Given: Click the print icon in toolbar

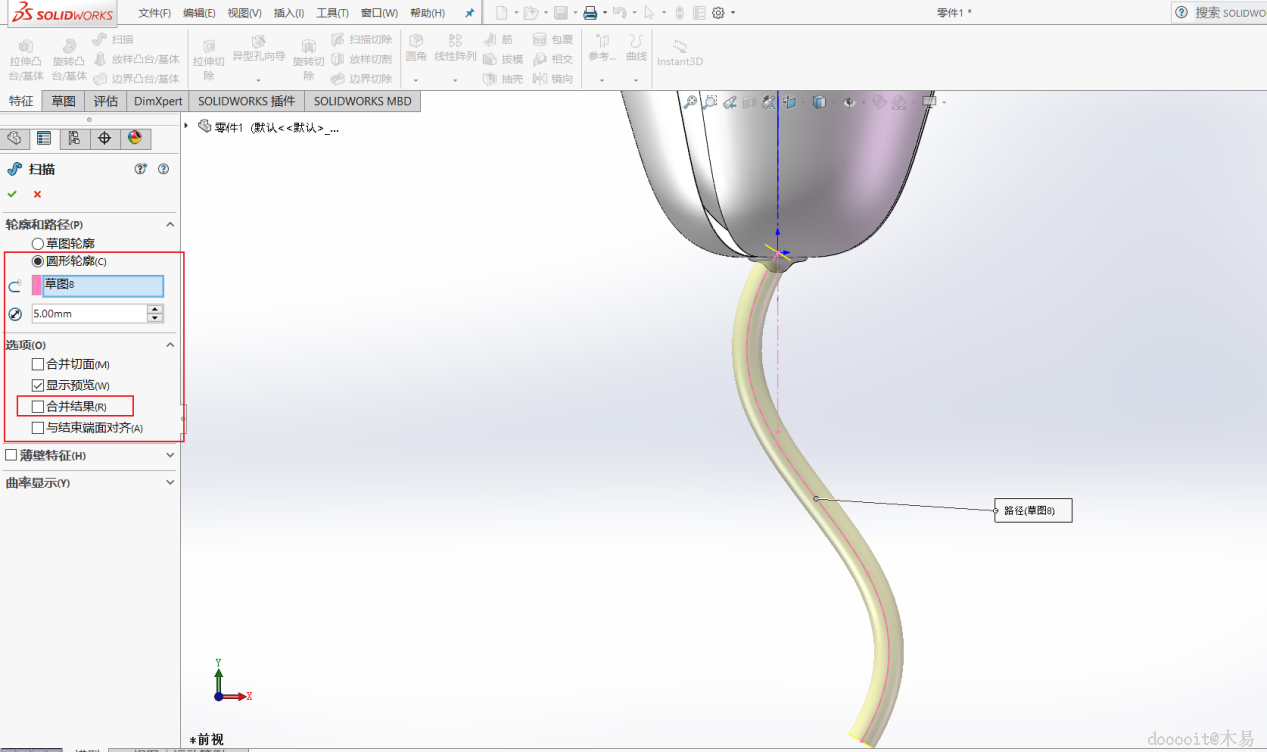Looking at the screenshot, I should click(x=590, y=13).
